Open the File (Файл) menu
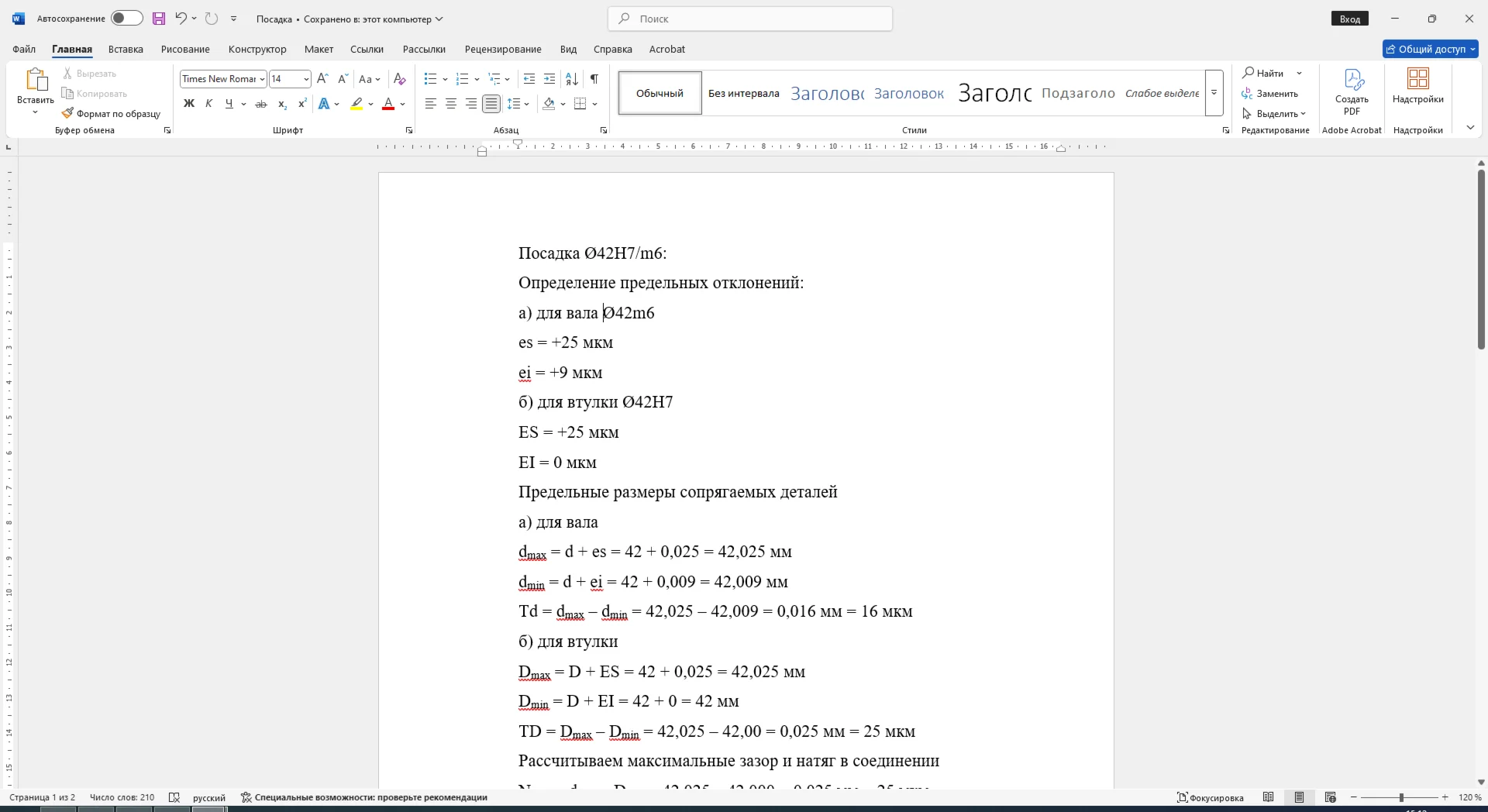Viewport: 1488px width, 812px height. [x=24, y=49]
